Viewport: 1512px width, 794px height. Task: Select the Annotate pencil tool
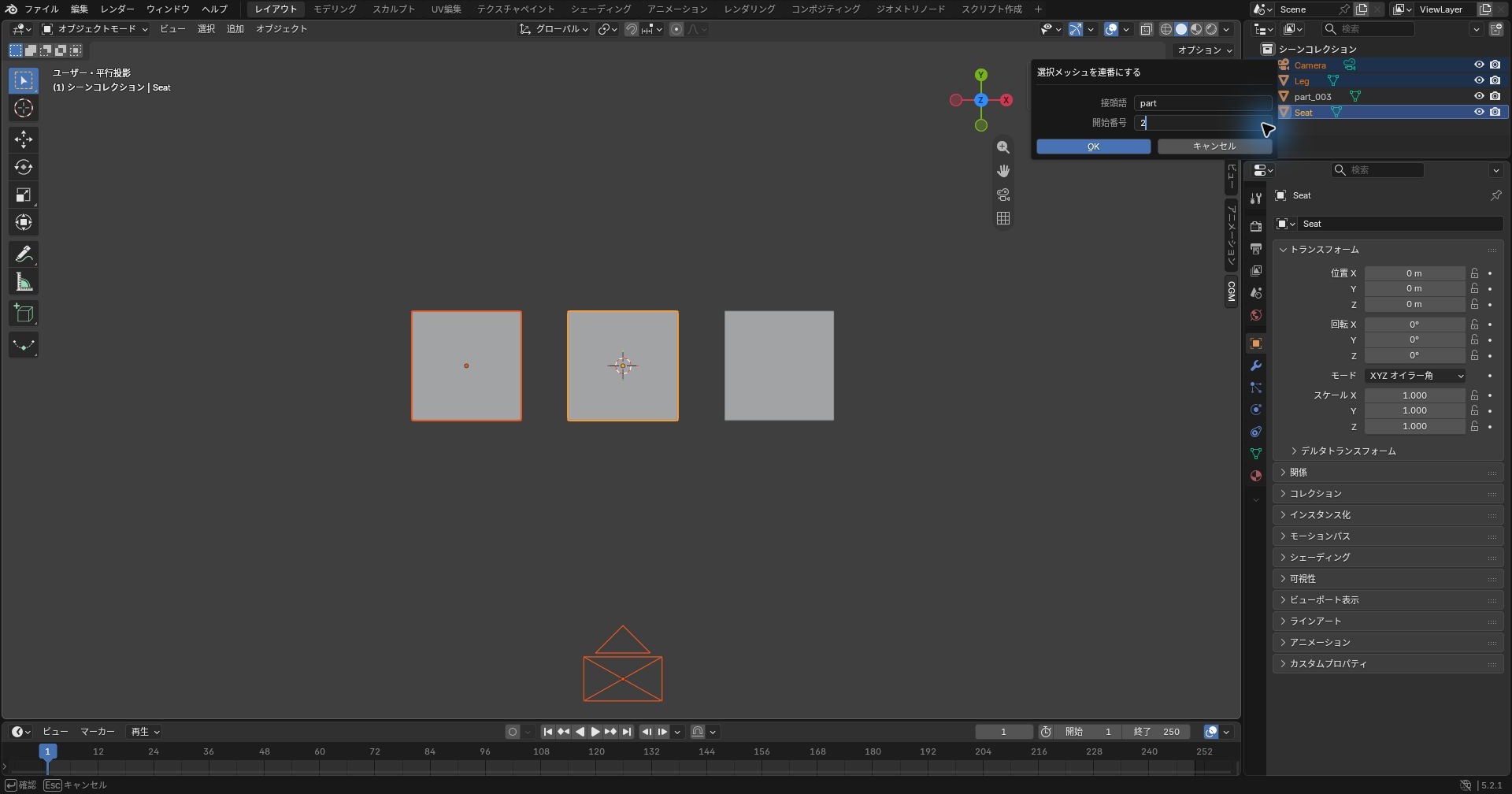tap(24, 254)
